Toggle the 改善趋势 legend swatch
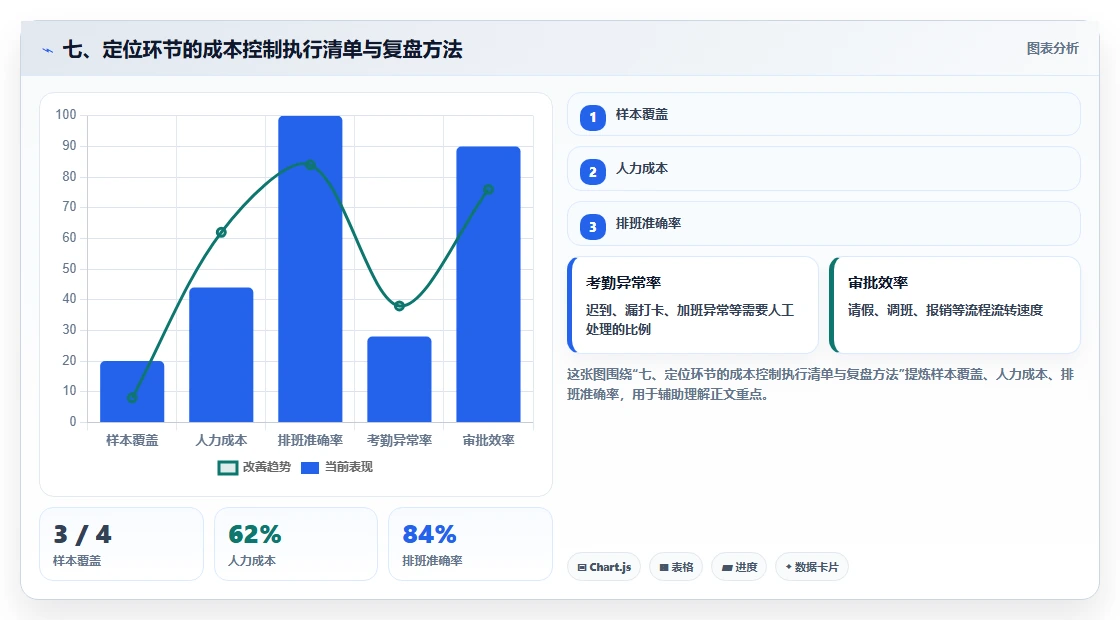The width and height of the screenshot is (1120, 620). coord(228,468)
